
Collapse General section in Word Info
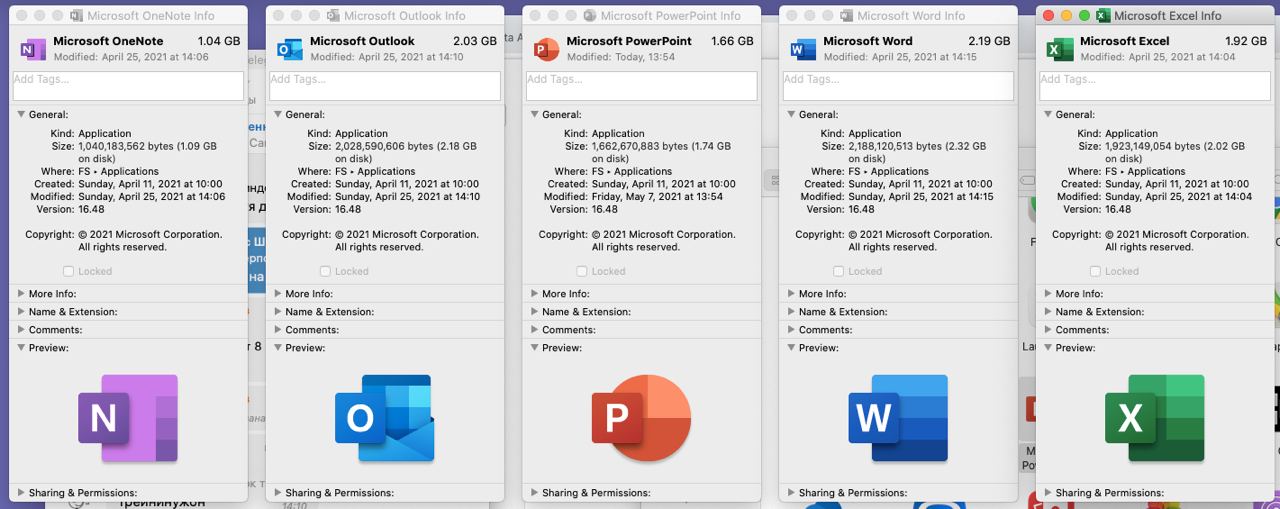790,114
